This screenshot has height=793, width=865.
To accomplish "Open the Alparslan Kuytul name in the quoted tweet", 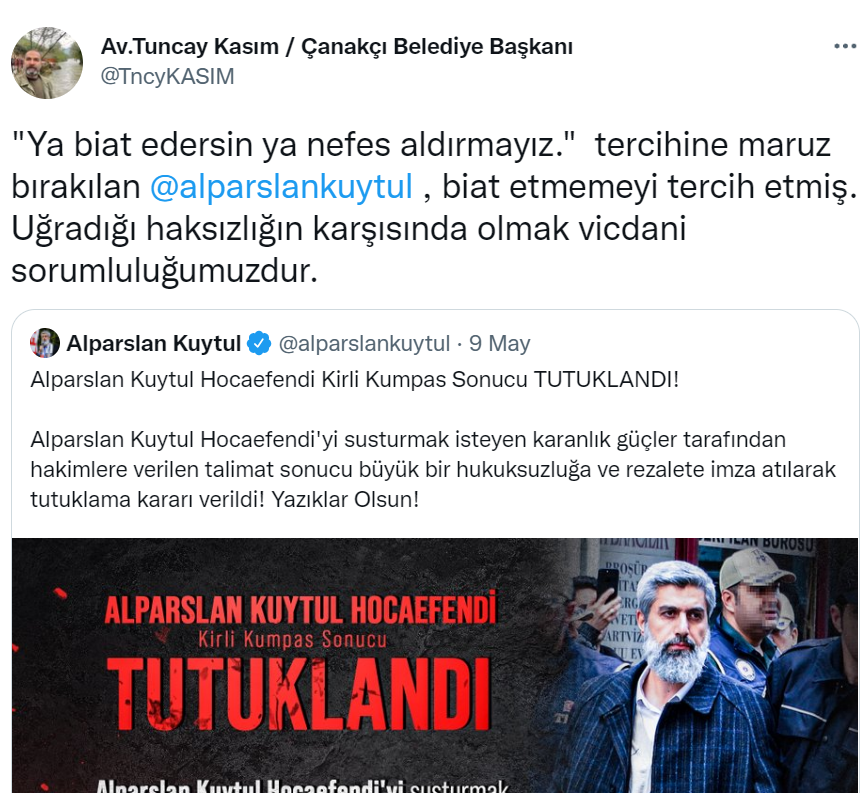I will [x=154, y=343].
